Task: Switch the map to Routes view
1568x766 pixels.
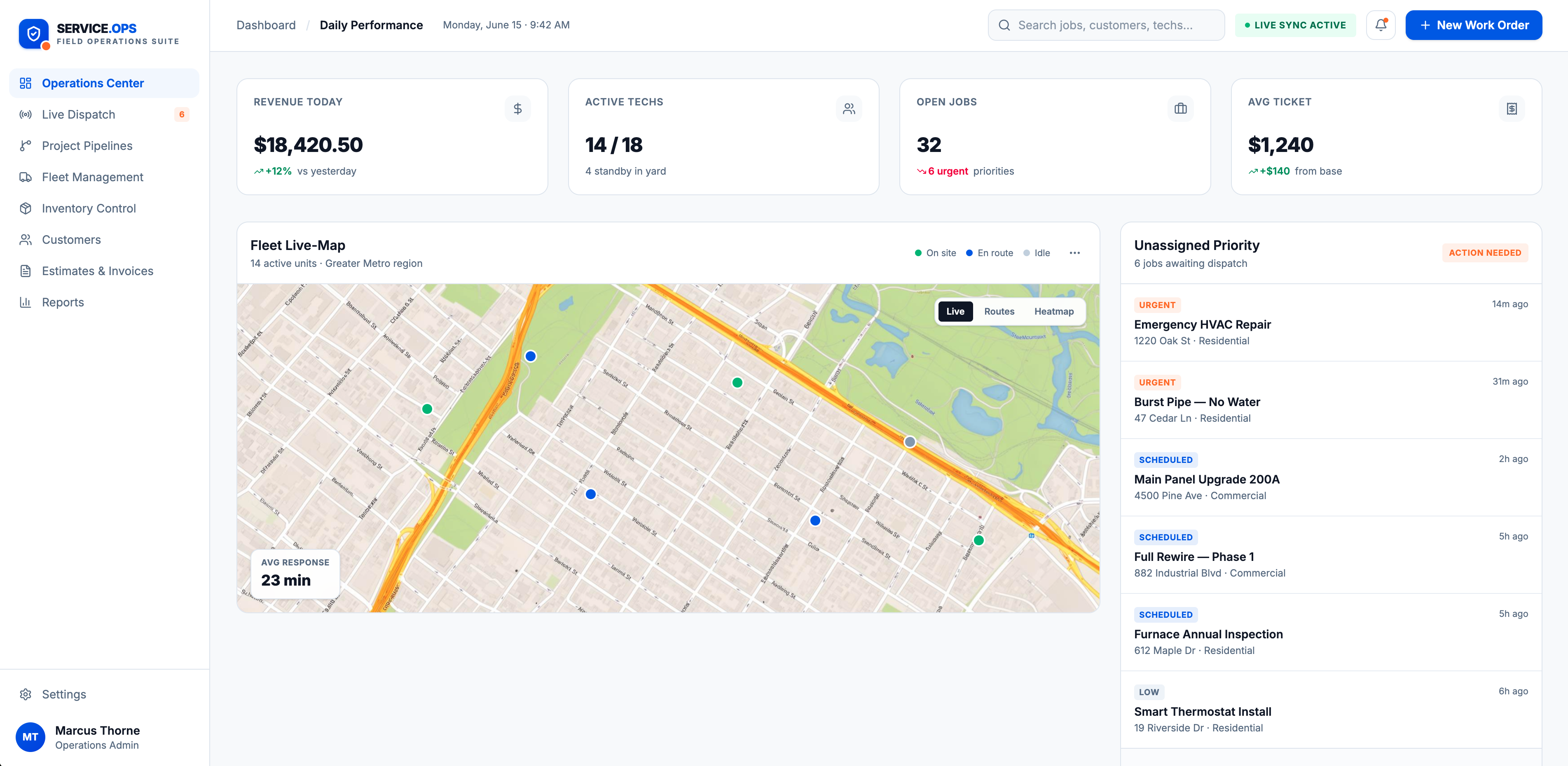Action: pyautogui.click(x=999, y=311)
